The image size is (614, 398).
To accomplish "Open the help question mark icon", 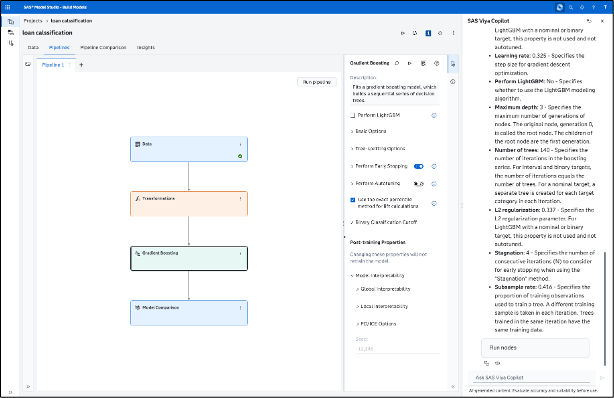I will click(594, 7).
